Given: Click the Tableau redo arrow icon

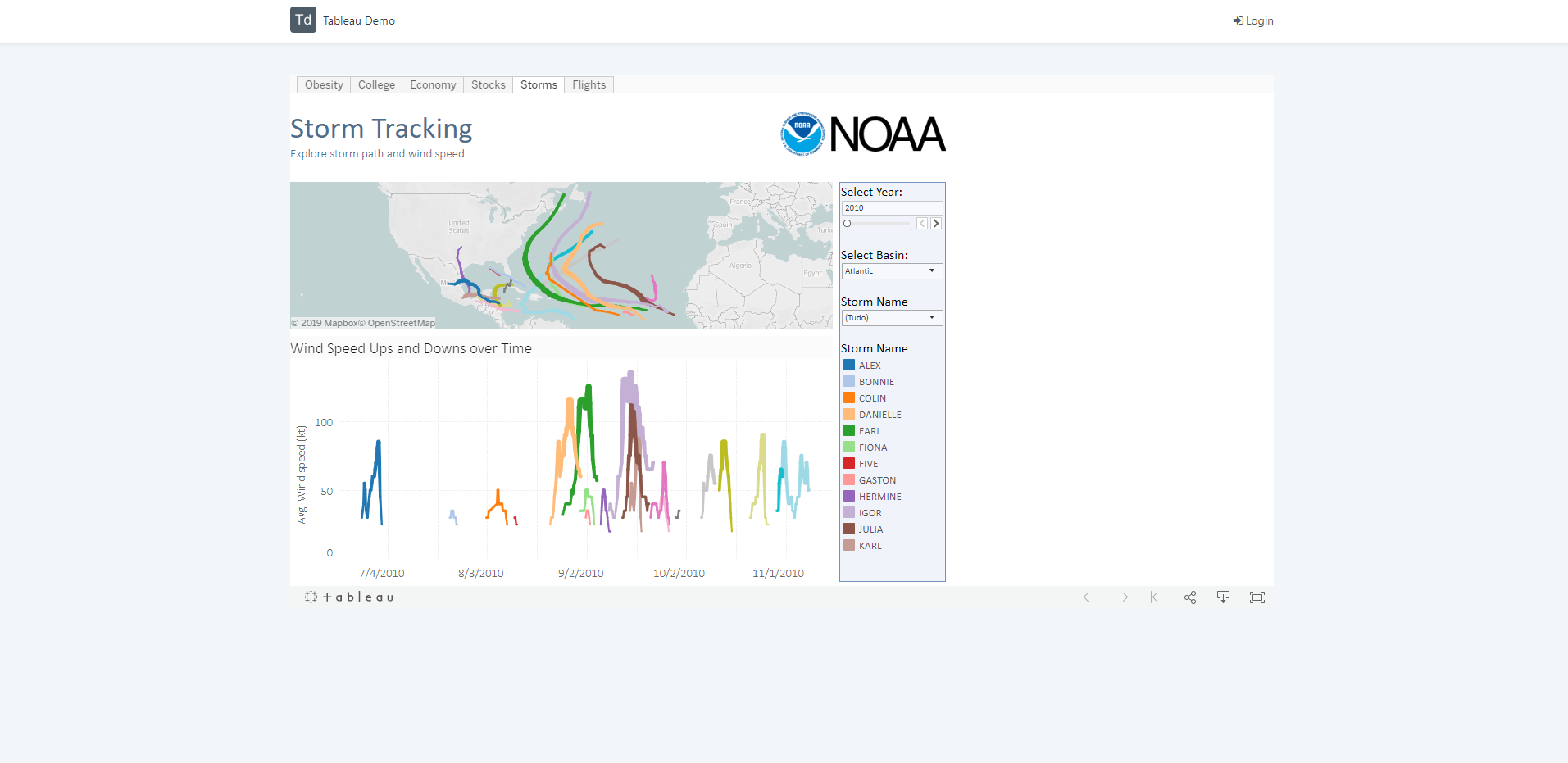Looking at the screenshot, I should 1122,597.
